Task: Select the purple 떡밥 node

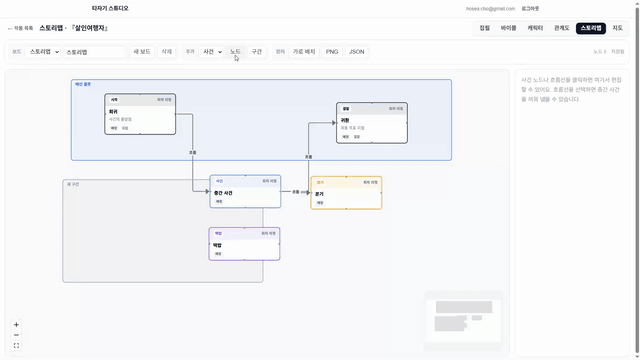Action: pyautogui.click(x=244, y=244)
